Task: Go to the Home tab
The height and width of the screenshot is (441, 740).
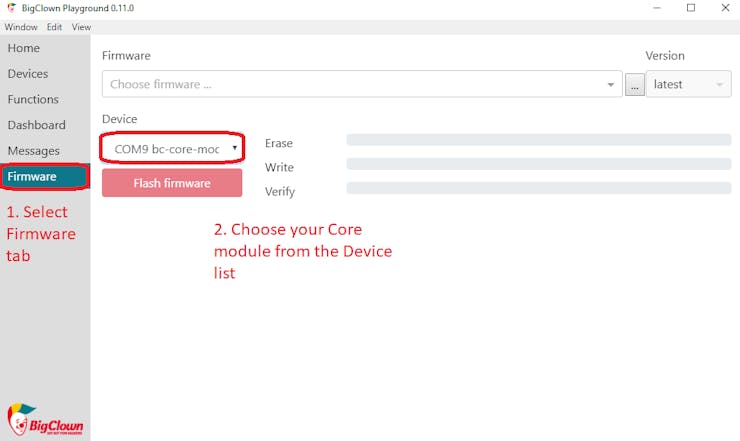Action: [x=24, y=48]
